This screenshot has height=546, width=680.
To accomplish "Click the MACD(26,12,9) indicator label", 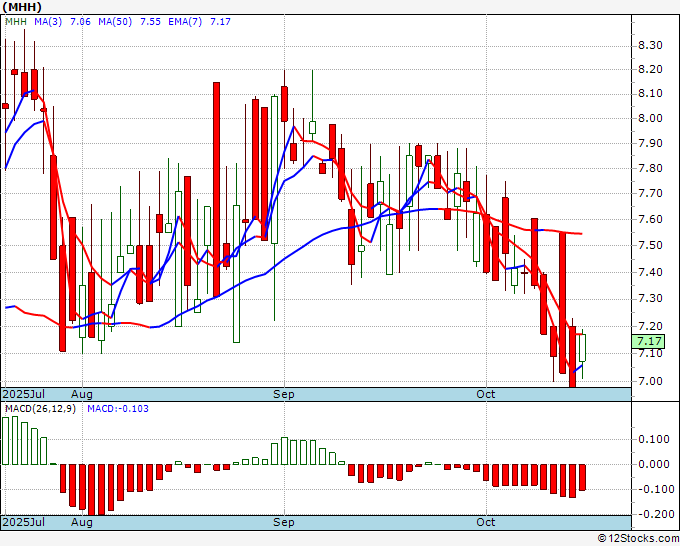I will click(x=41, y=409).
